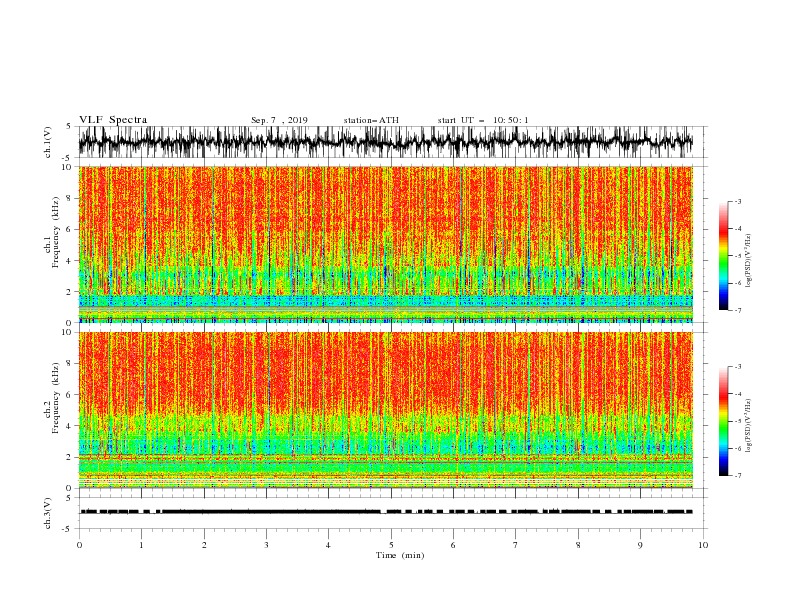
Task: Click the ch.2 color scale bar
Action: click(723, 421)
